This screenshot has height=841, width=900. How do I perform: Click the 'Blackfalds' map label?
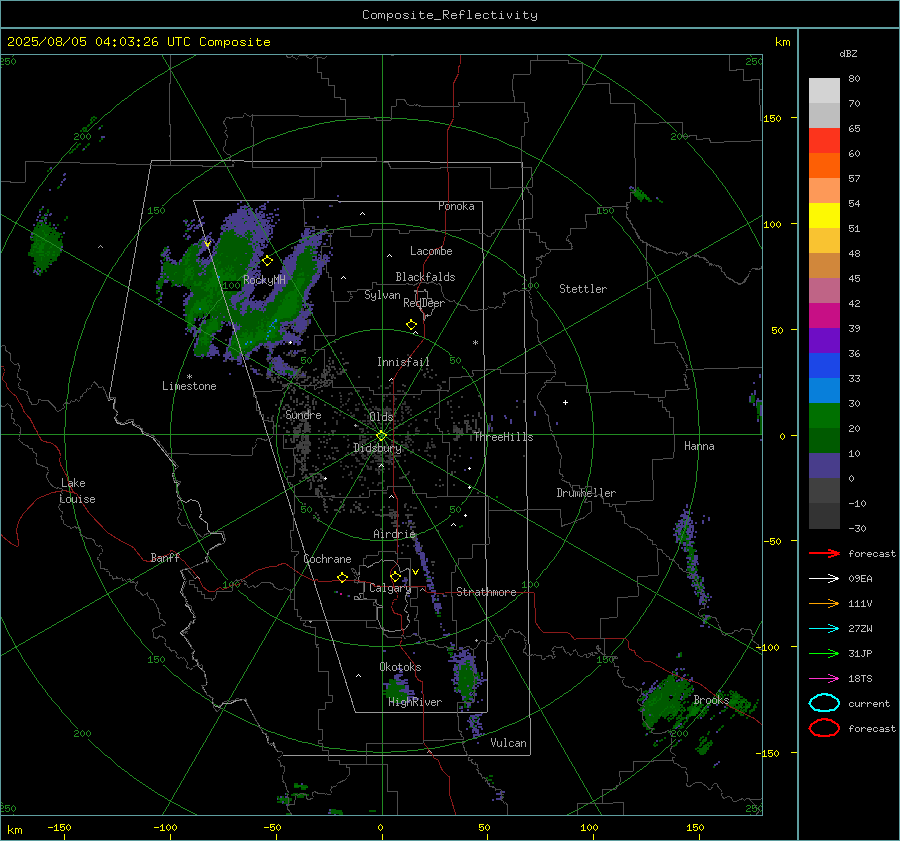(425, 277)
